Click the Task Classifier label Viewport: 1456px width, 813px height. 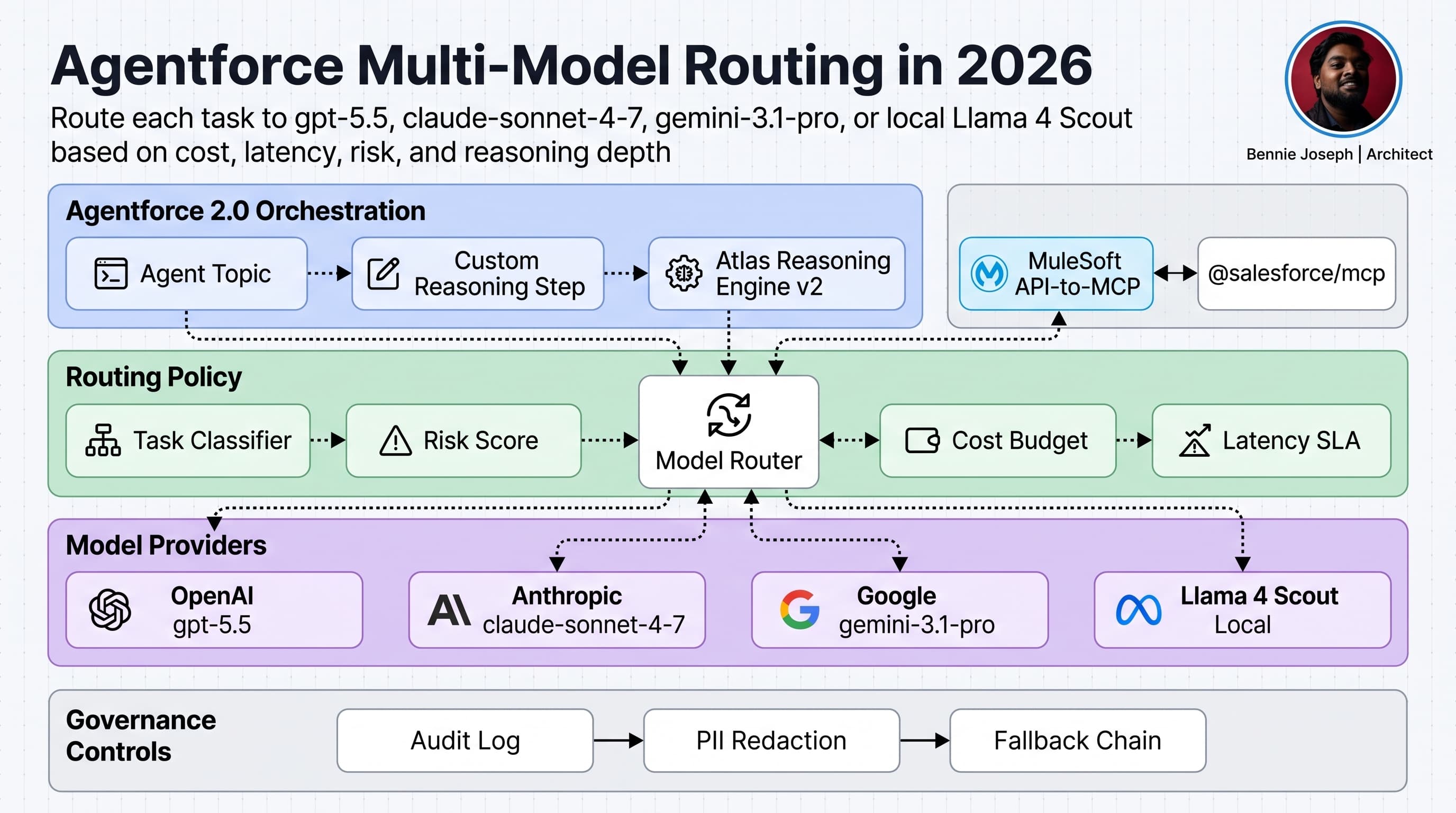pos(213,440)
